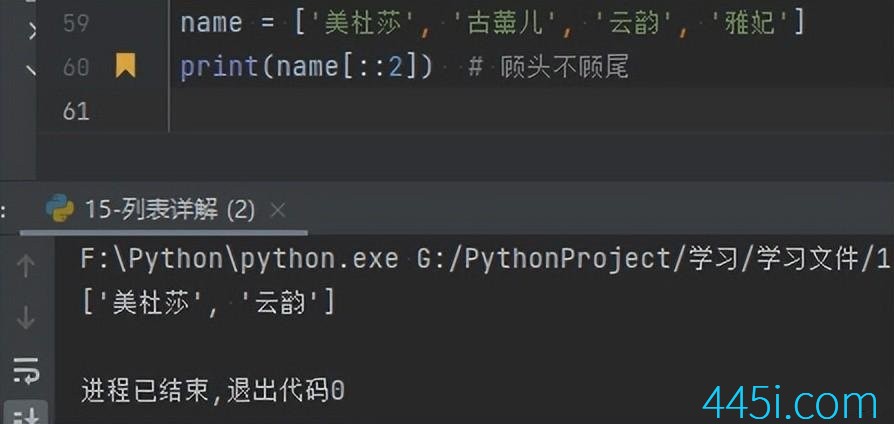Click the down arrow in run console

click(x=26, y=317)
